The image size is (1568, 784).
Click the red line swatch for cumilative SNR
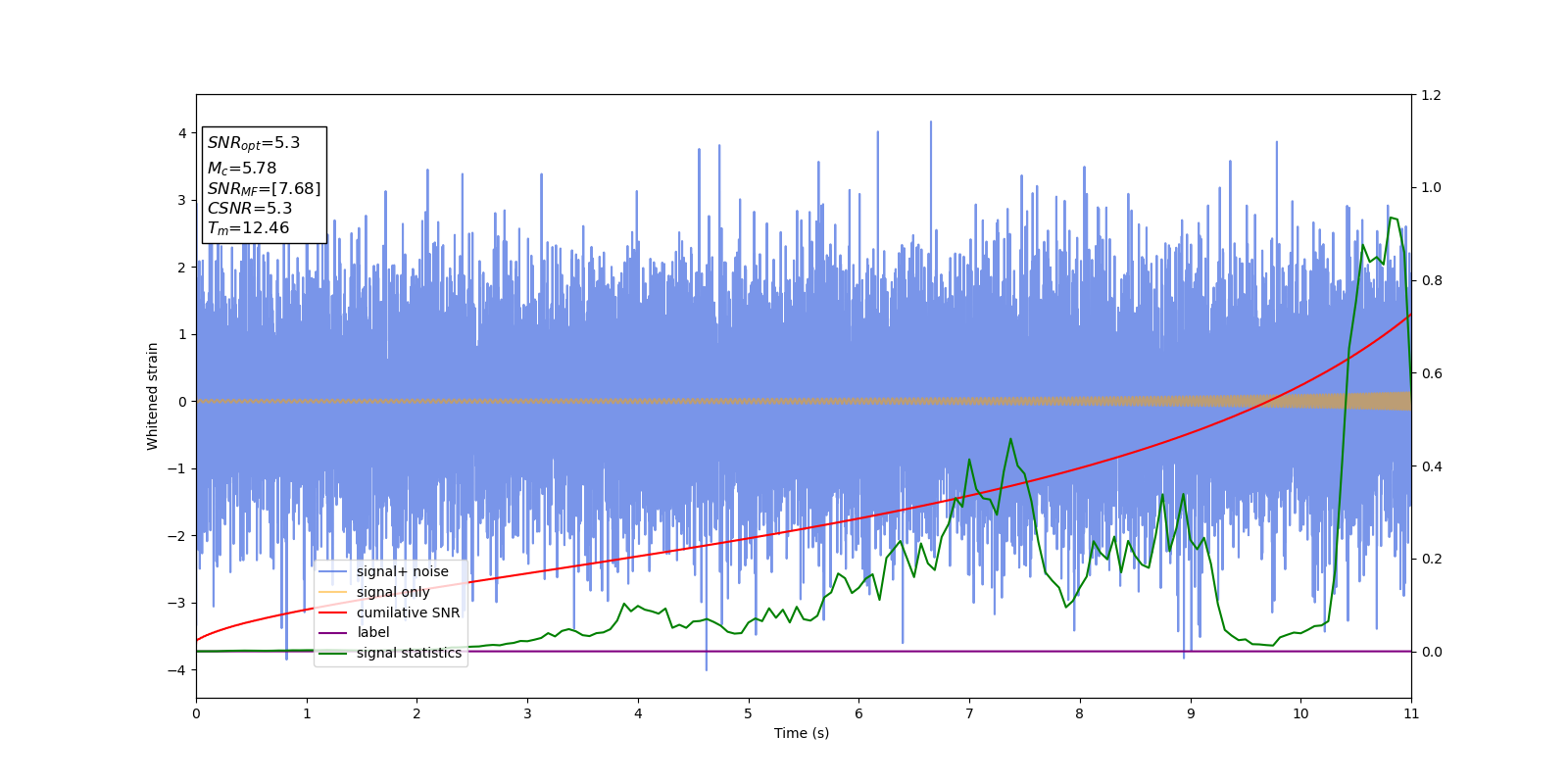[333, 612]
